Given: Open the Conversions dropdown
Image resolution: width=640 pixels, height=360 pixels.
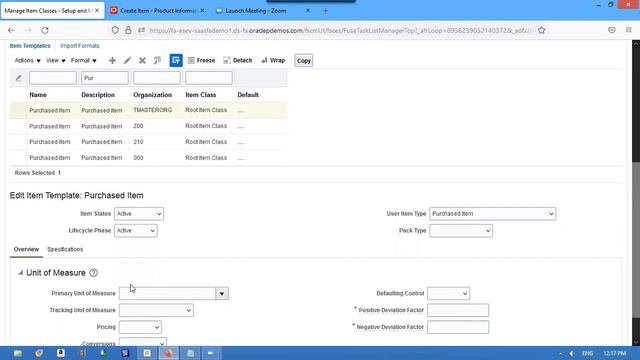Looking at the screenshot, I should 142,342.
